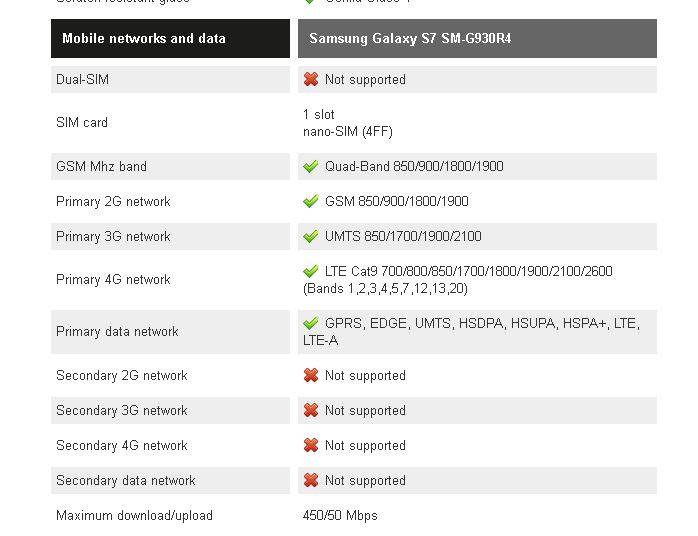
Task: Click the Quad-Band 850/900/1800/1900 text
Action: click(x=414, y=166)
